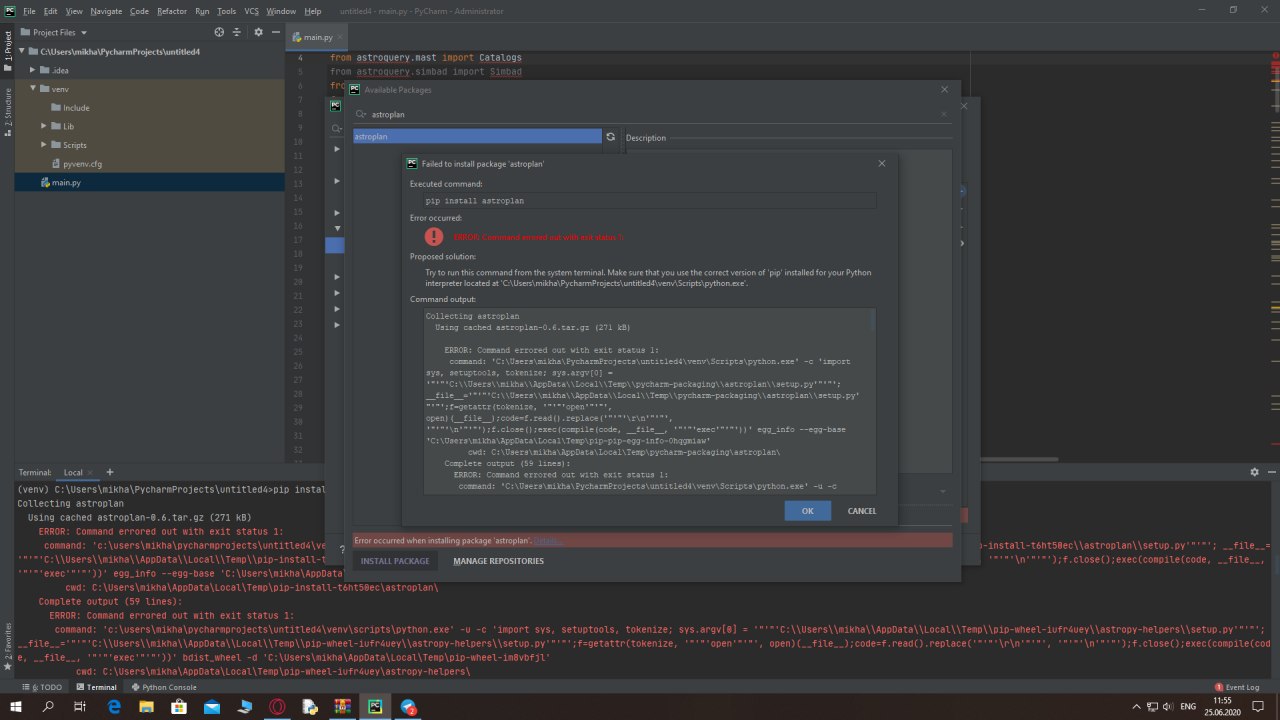Screen dimensions: 1280x720
Task: Click the collapse all icon in project panel
Action: [x=237, y=32]
